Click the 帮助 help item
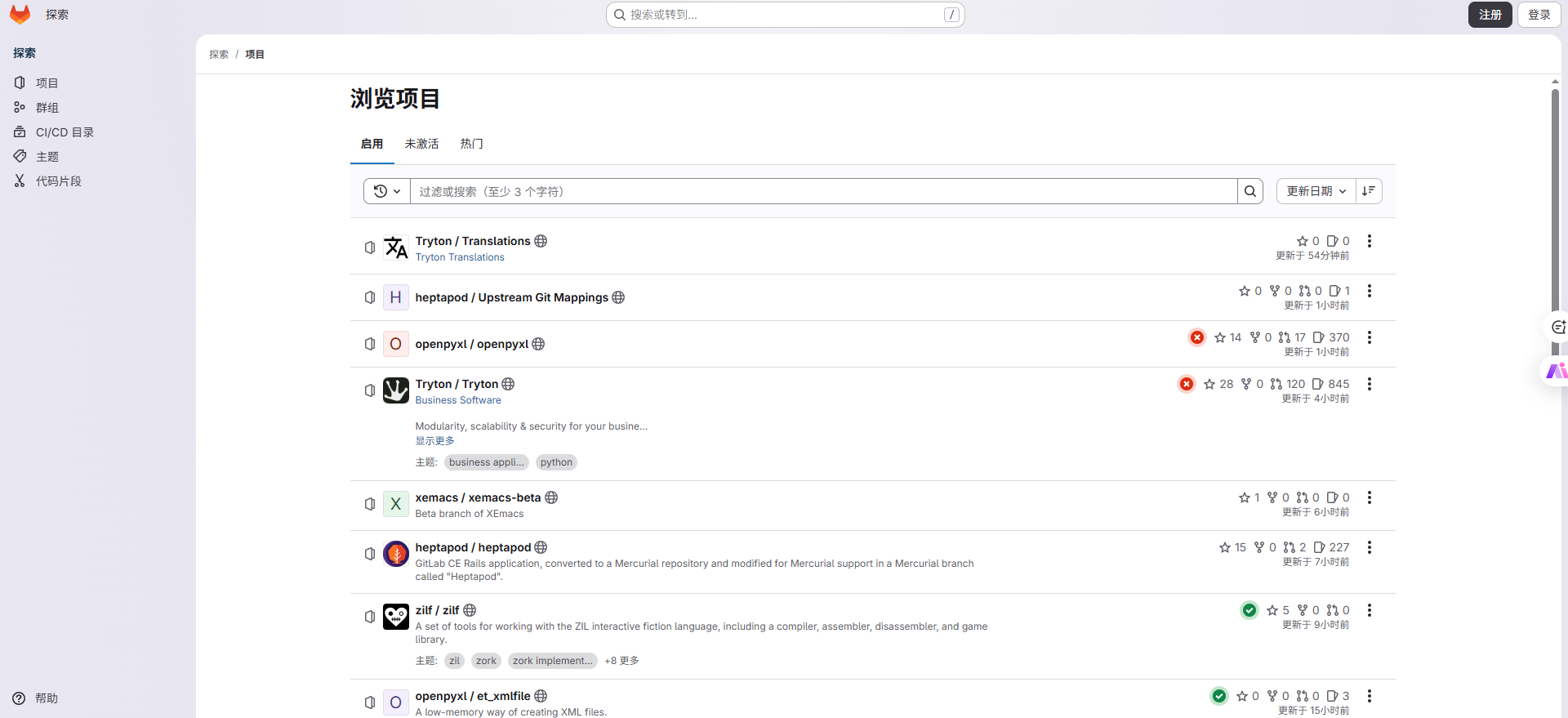Viewport: 1568px width, 718px height. (x=36, y=698)
